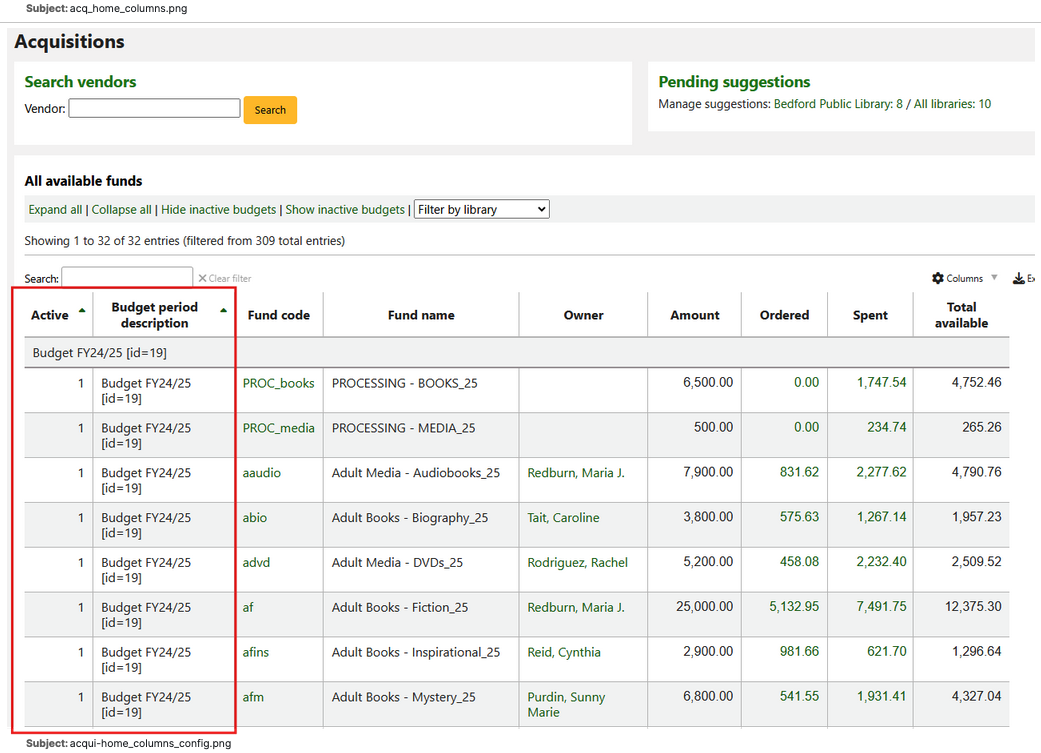
Task: Sort table by Fund name header
Action: click(421, 315)
